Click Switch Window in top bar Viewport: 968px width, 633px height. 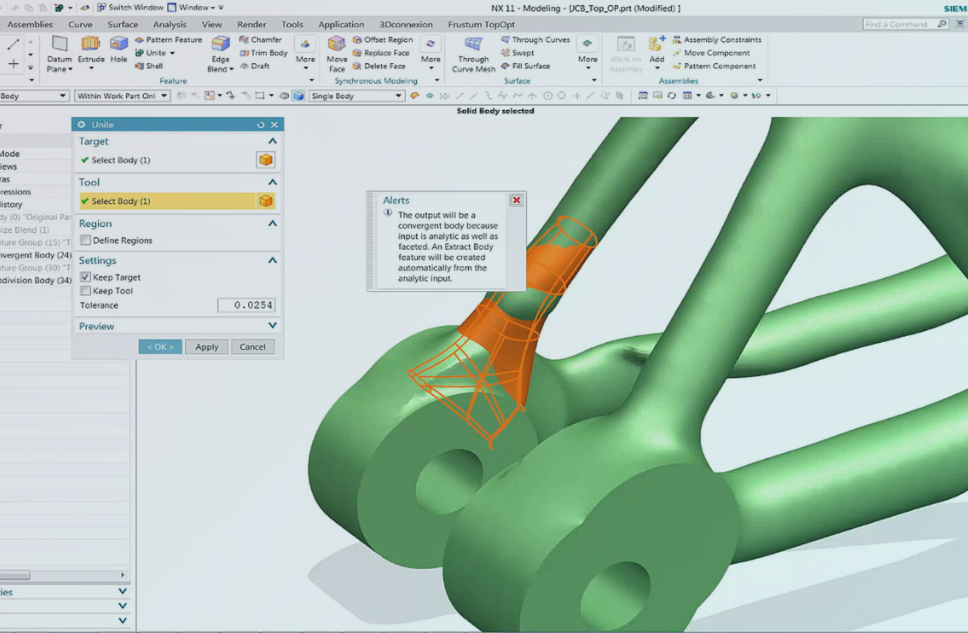(130, 7)
